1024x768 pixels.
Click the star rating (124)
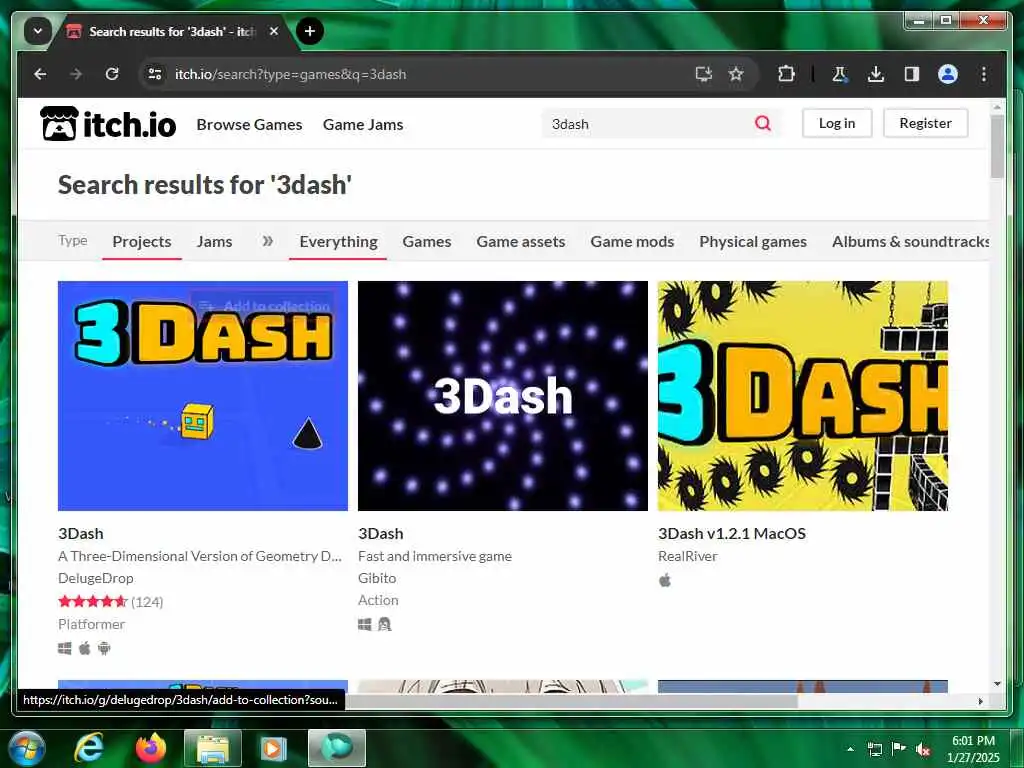pyautogui.click(x=110, y=601)
